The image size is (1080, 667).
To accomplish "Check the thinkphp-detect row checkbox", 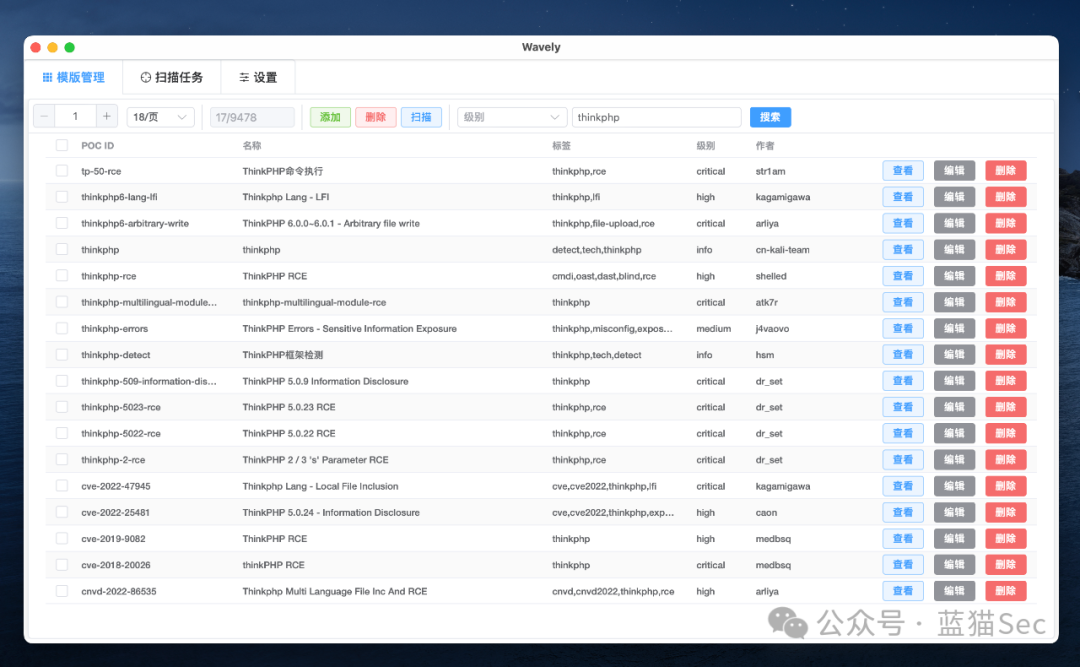I will 62,355.
